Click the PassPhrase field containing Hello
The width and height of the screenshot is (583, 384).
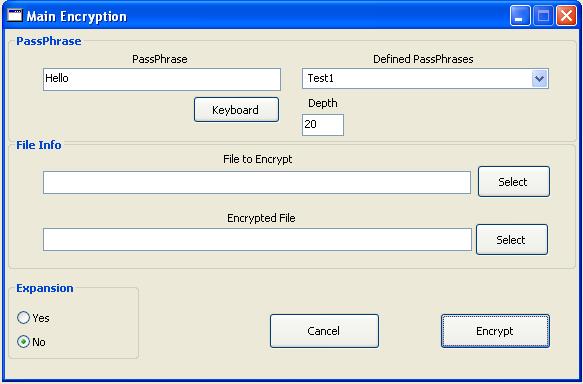pyautogui.click(x=162, y=79)
